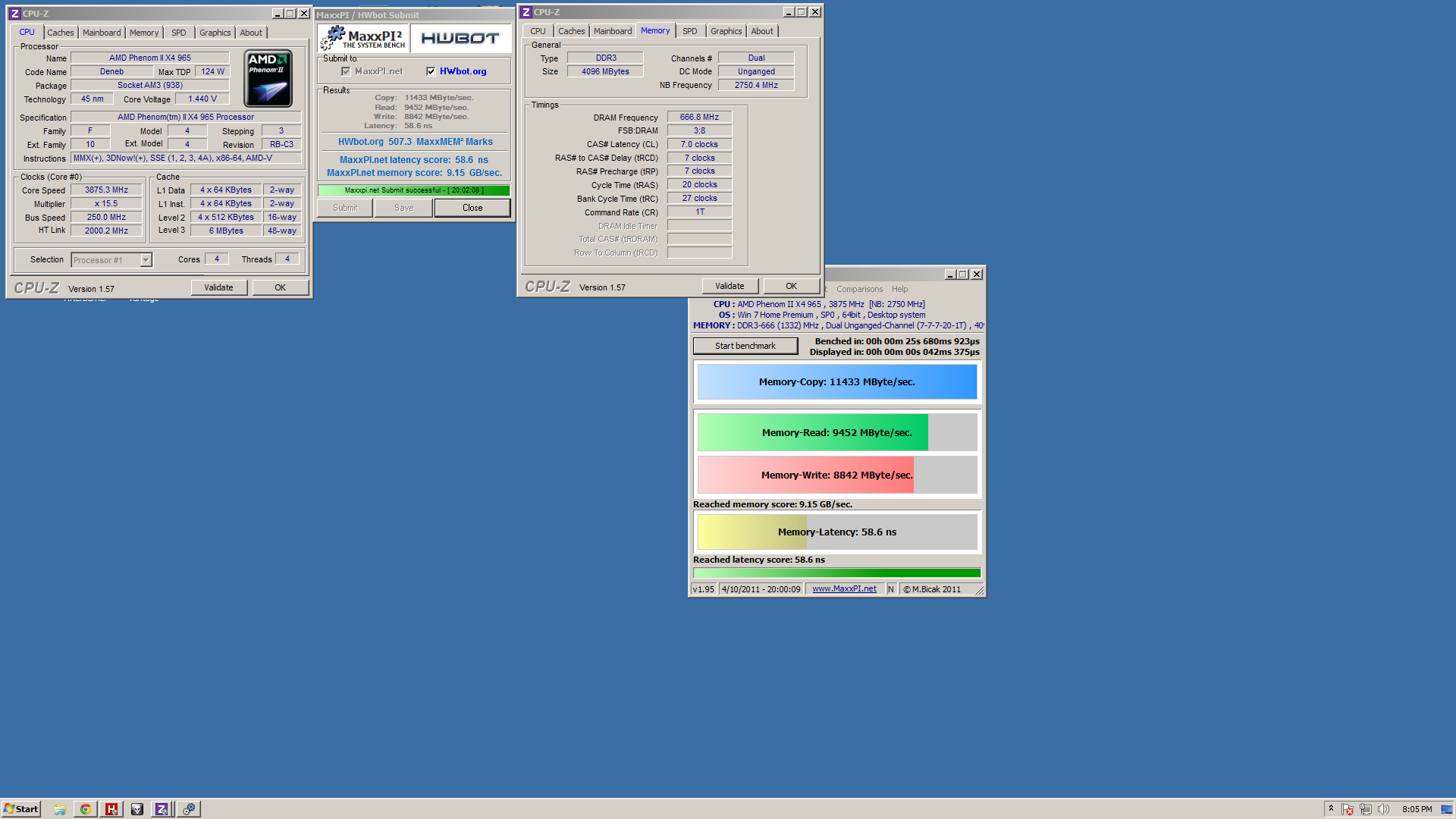The image size is (1456, 819).
Task: Open the SPD tab in left CPU-Z
Action: 179,33
